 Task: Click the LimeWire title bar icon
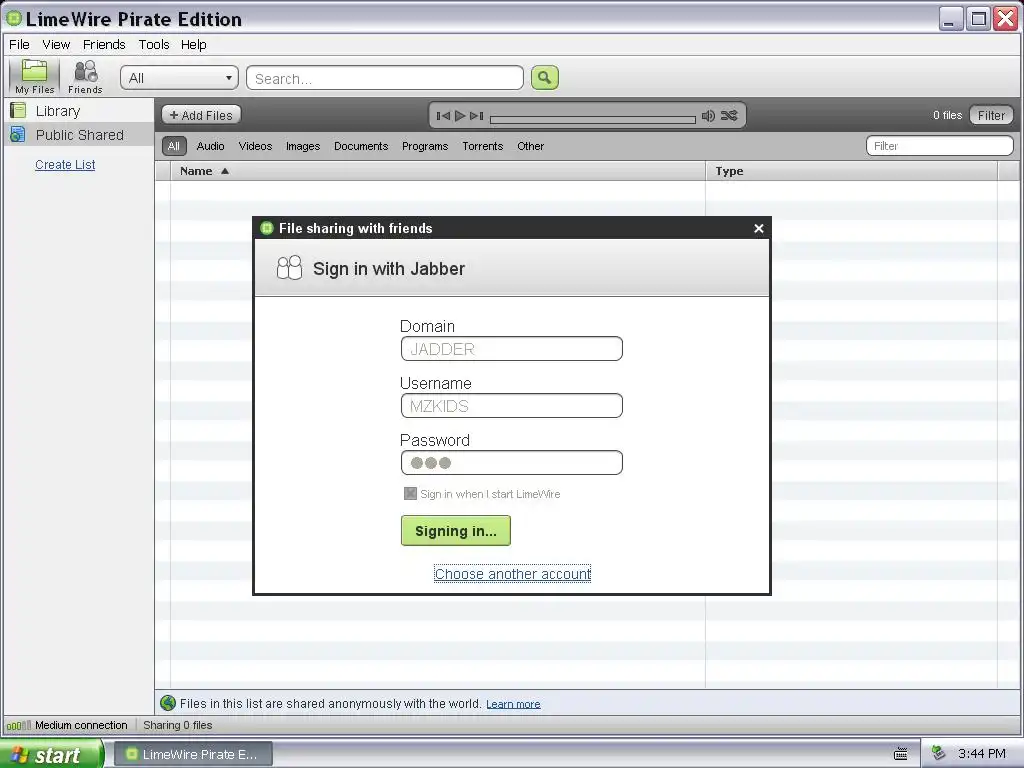coord(14,18)
